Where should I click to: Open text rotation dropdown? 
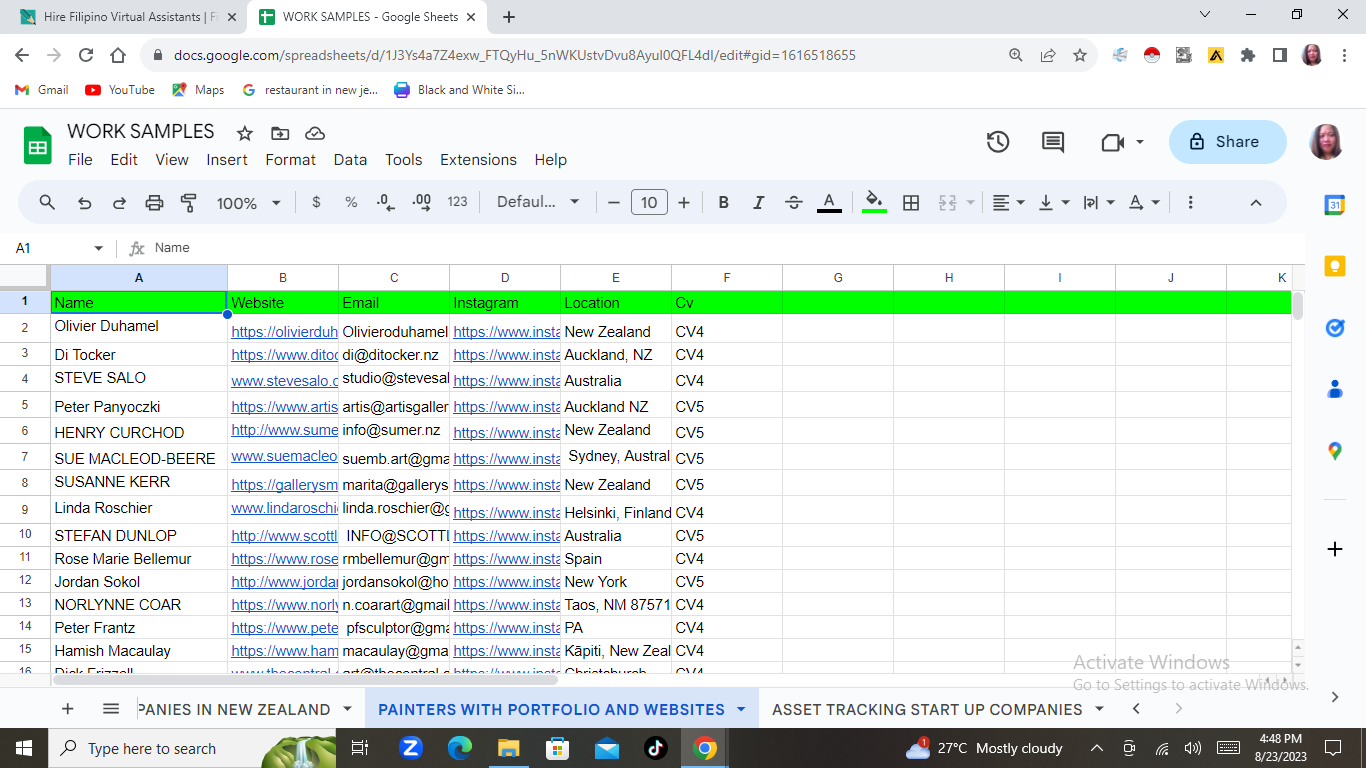coord(1144,202)
